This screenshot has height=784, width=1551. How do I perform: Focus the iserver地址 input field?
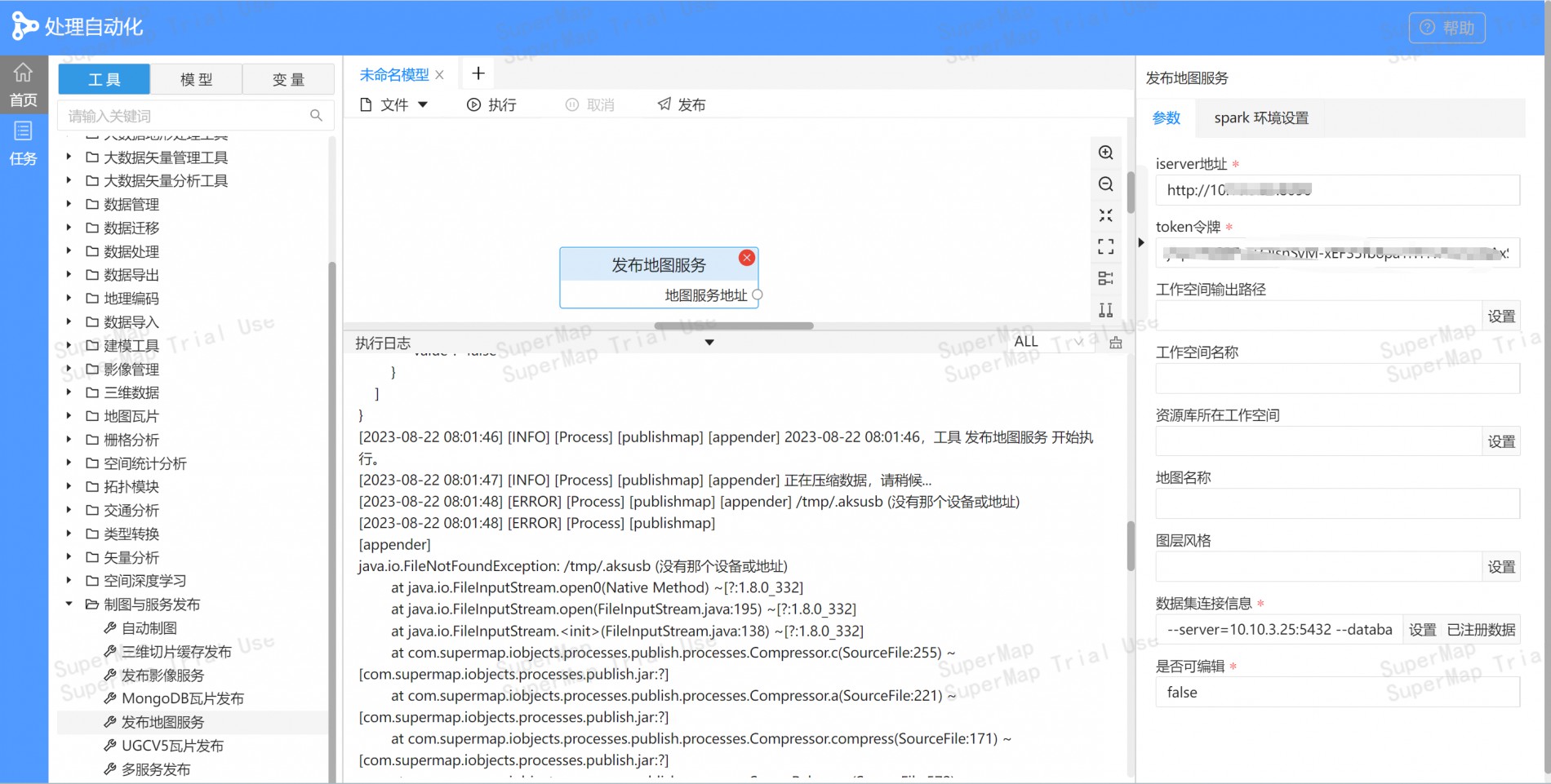(x=1337, y=190)
